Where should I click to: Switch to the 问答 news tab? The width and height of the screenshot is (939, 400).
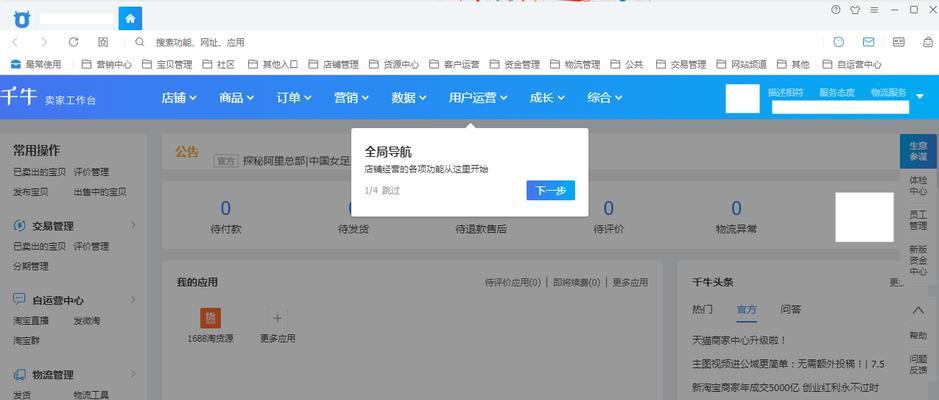coord(791,310)
